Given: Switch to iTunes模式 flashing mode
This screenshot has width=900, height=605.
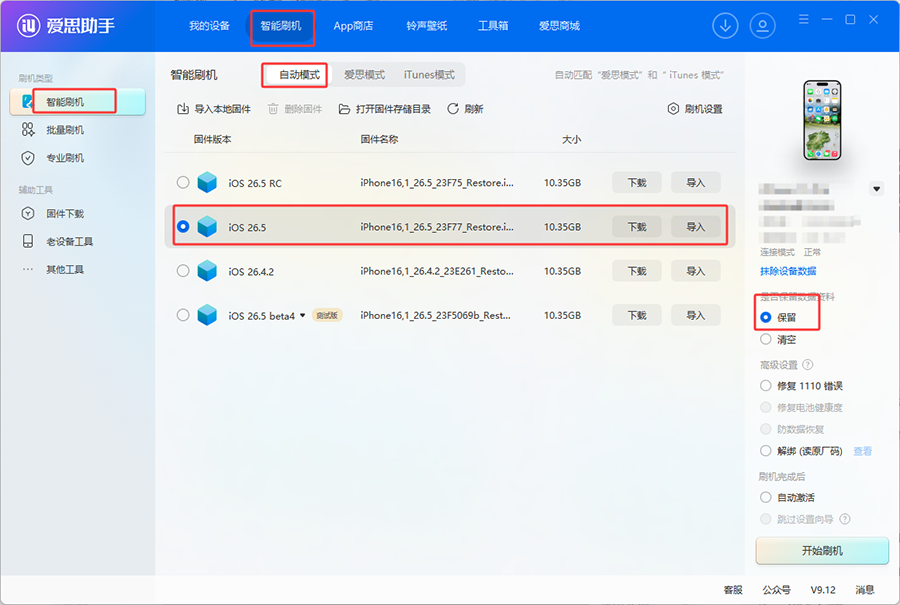Looking at the screenshot, I should (429, 75).
